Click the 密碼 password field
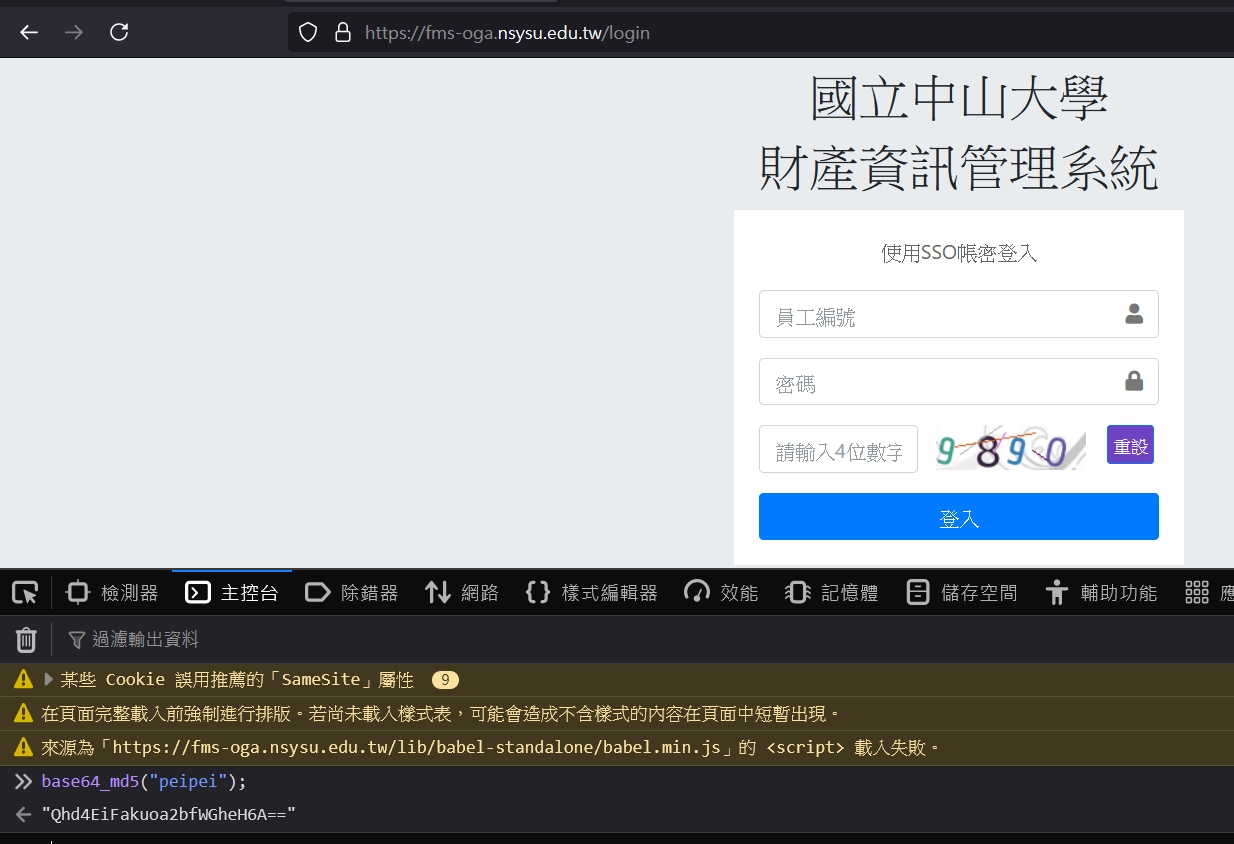The width and height of the screenshot is (1234, 844). (x=958, y=381)
